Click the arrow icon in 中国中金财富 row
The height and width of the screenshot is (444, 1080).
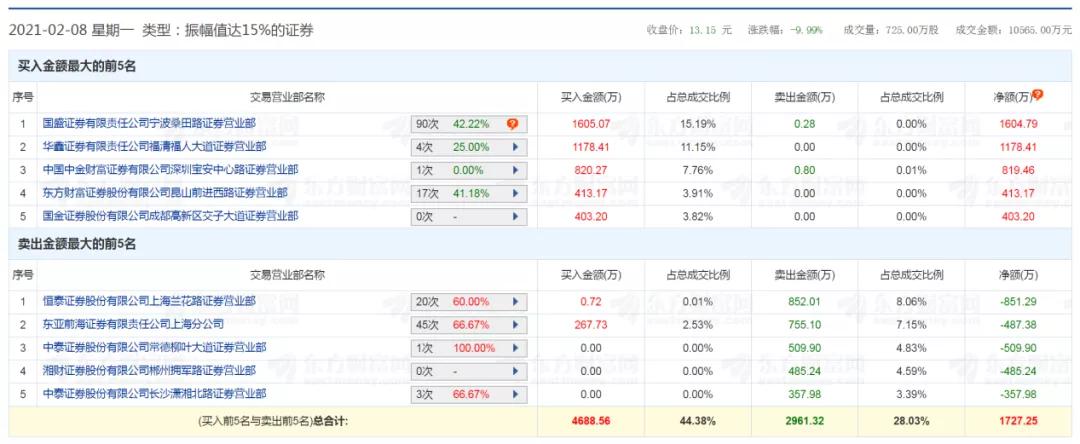516,170
